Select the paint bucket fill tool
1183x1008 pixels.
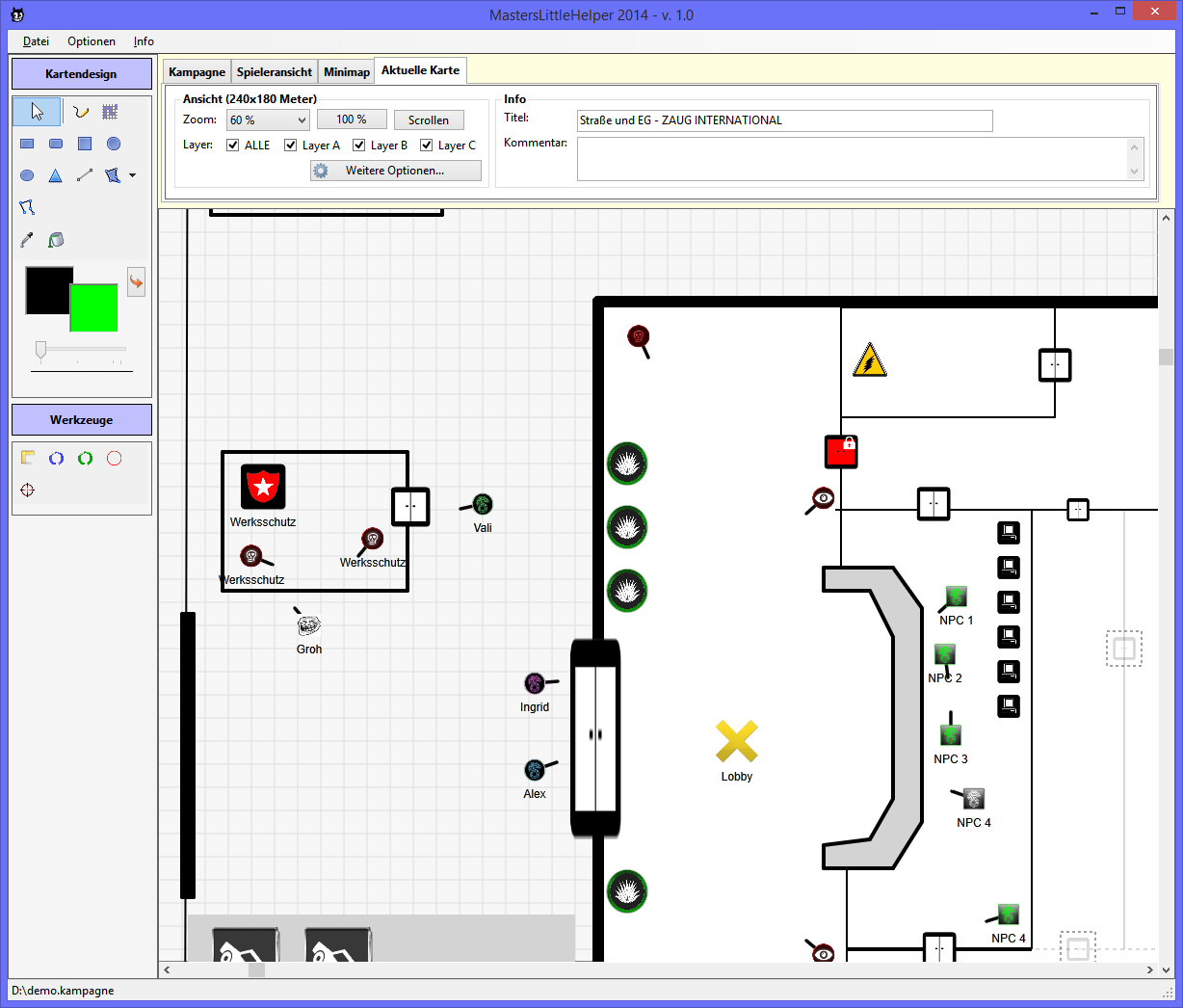pos(56,240)
